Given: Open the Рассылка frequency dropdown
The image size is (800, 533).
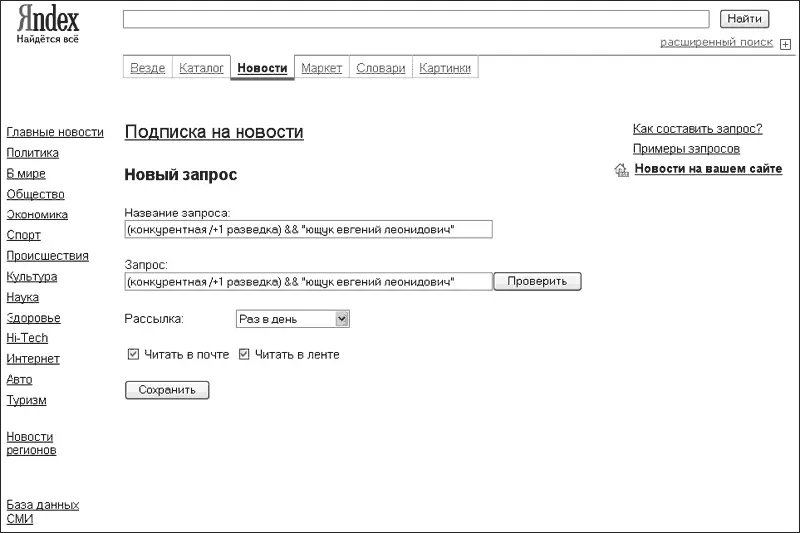Looking at the screenshot, I should tap(293, 319).
